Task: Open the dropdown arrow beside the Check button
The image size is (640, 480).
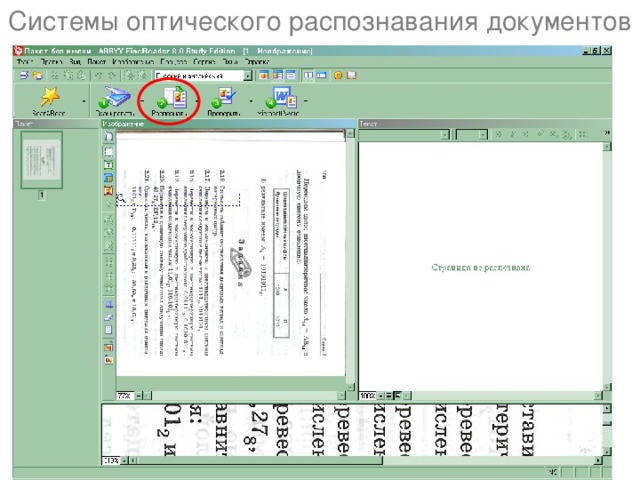Action: [251, 101]
